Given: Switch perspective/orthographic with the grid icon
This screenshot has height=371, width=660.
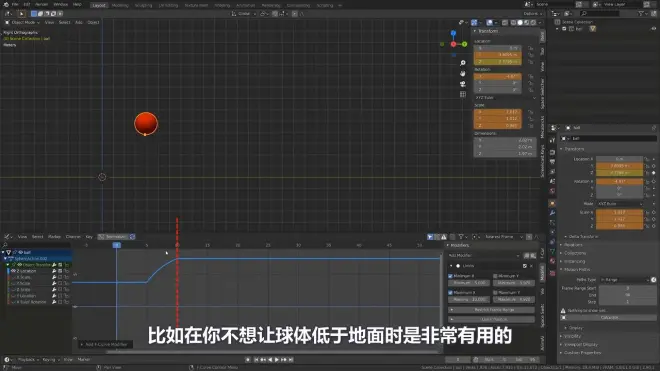Looking at the screenshot, I should point(463,94).
